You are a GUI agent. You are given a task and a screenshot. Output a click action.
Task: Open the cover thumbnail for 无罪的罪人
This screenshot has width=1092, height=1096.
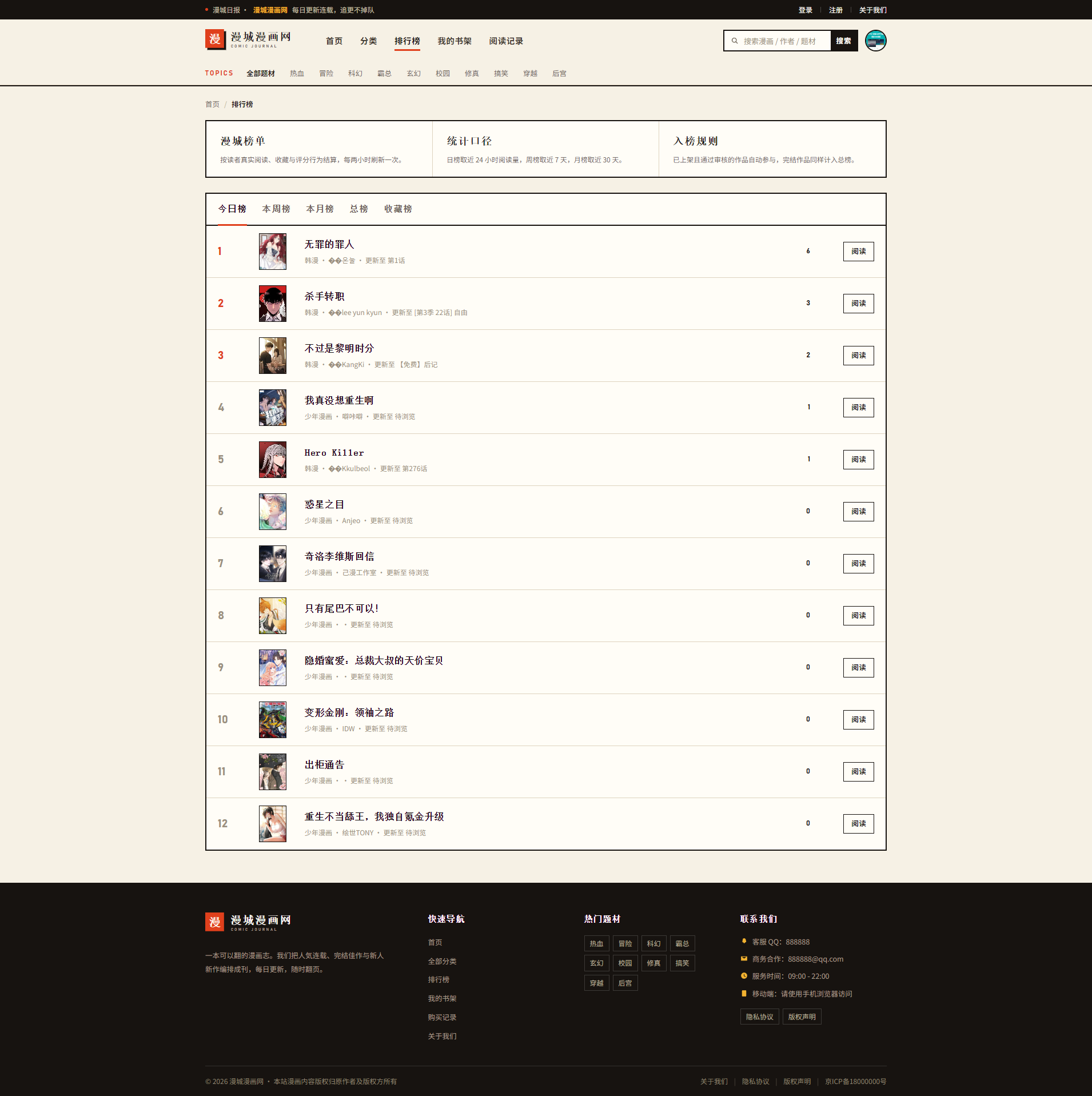click(x=273, y=252)
